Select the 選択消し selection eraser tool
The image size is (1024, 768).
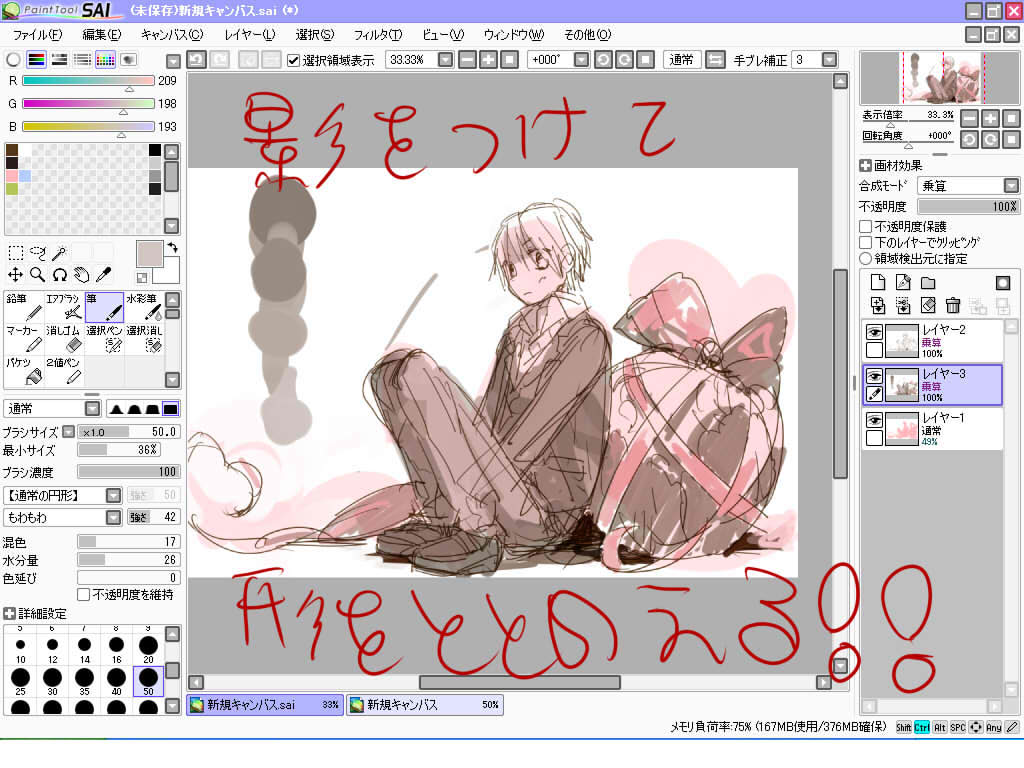144,340
